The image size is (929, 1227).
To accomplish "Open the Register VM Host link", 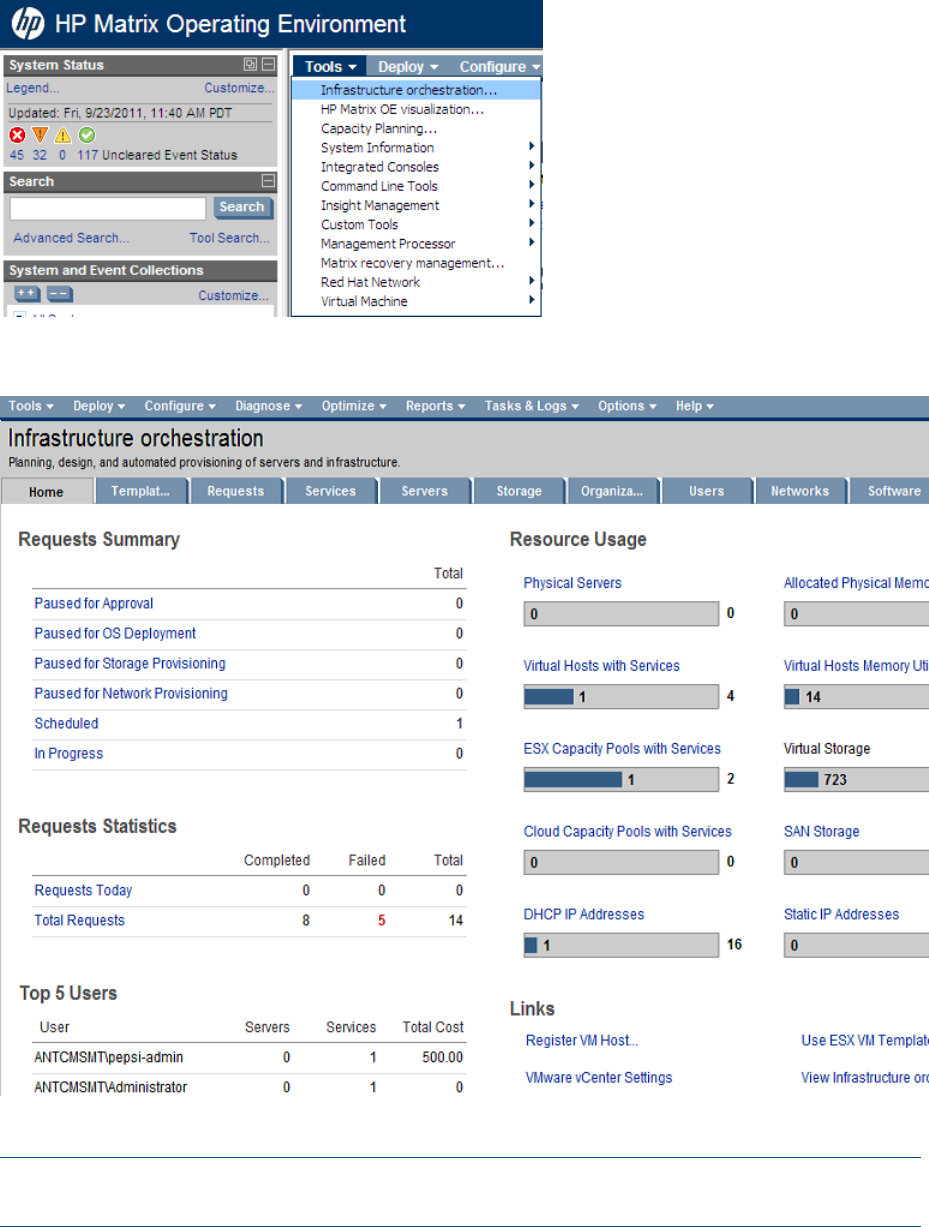I will [x=581, y=1041].
